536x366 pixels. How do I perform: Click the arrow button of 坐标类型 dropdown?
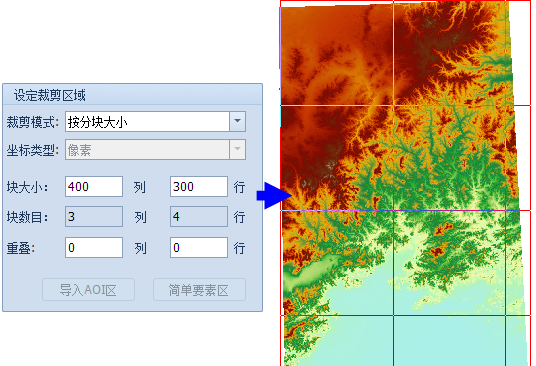click(x=238, y=149)
